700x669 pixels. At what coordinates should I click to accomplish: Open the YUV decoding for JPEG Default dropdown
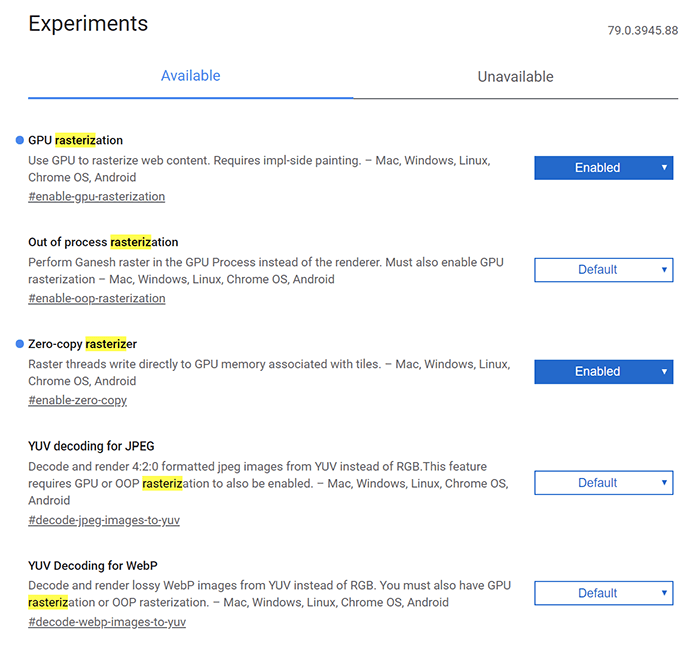click(x=604, y=482)
